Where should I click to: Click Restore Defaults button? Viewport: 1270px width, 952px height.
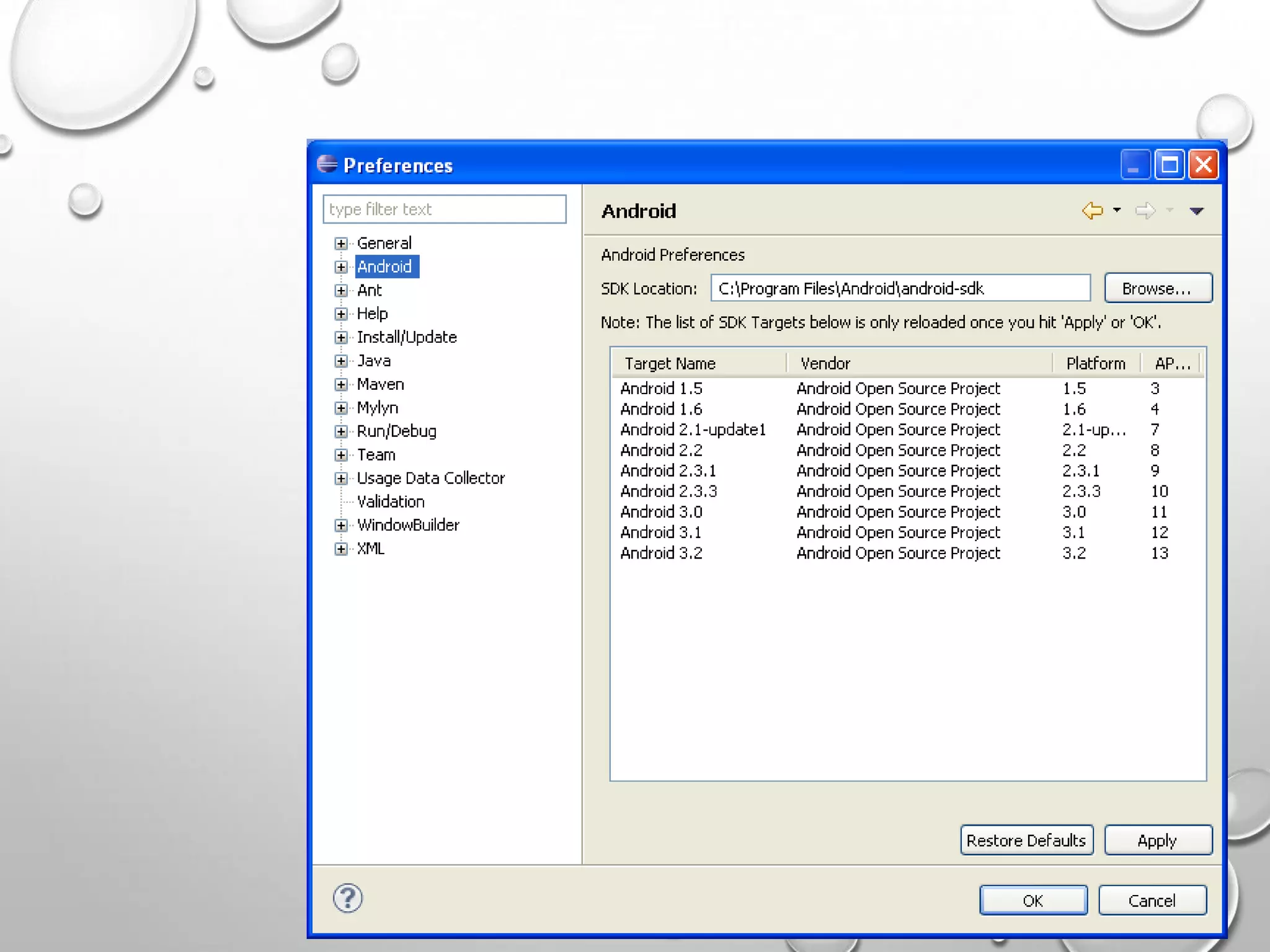1026,840
